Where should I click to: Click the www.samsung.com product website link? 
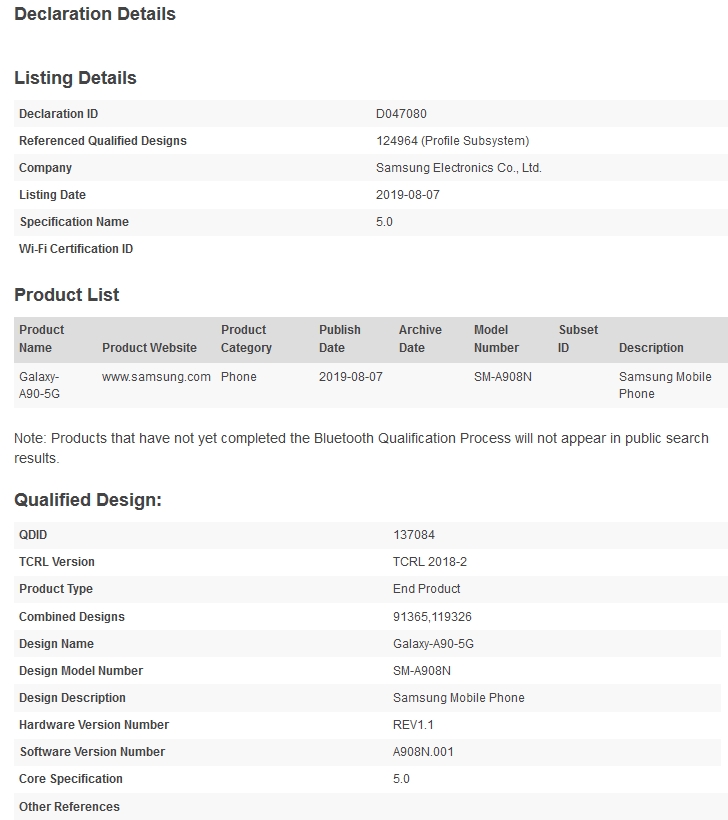(x=156, y=377)
